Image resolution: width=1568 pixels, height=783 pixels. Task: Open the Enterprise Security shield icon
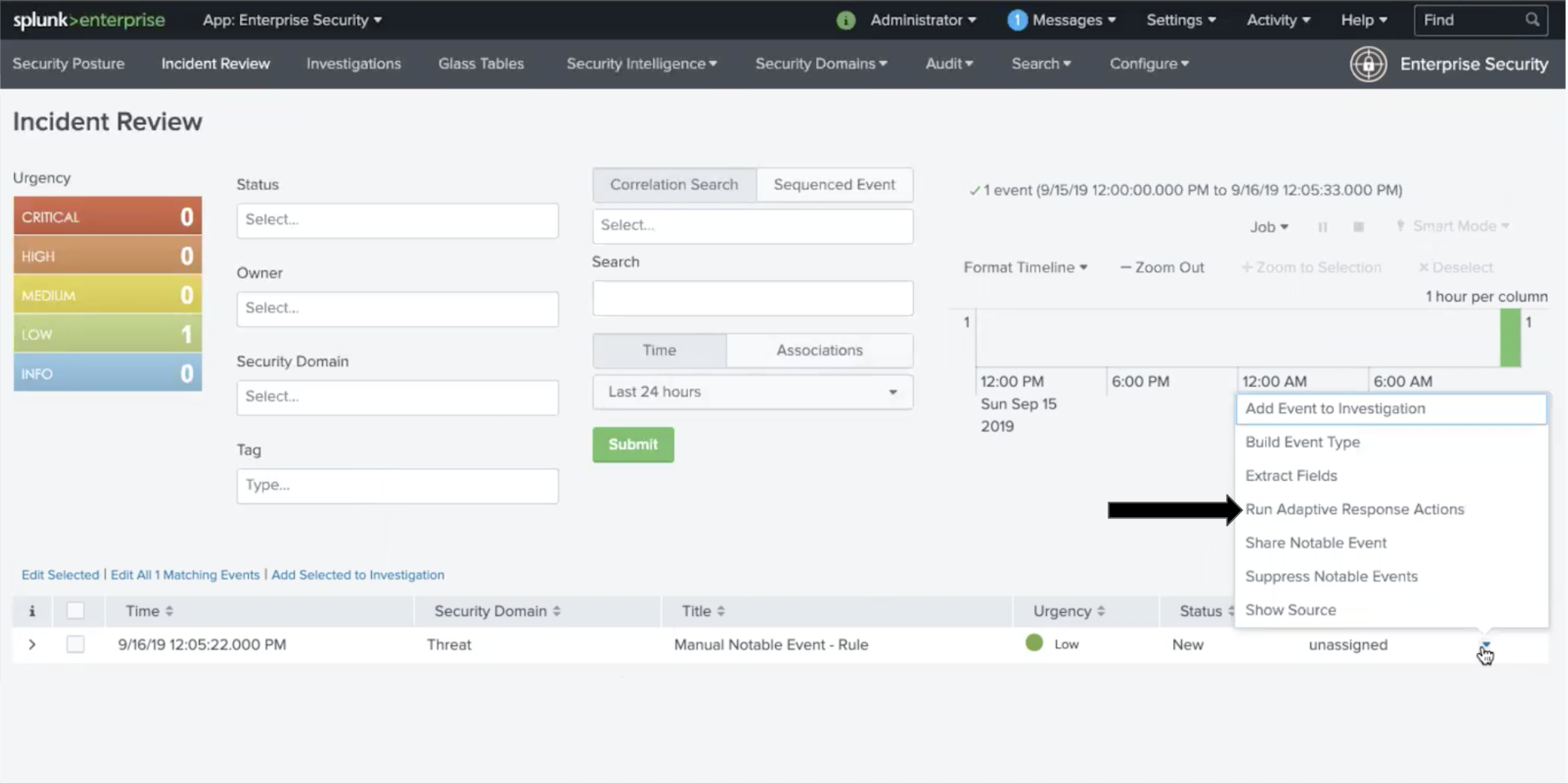pyautogui.click(x=1368, y=64)
